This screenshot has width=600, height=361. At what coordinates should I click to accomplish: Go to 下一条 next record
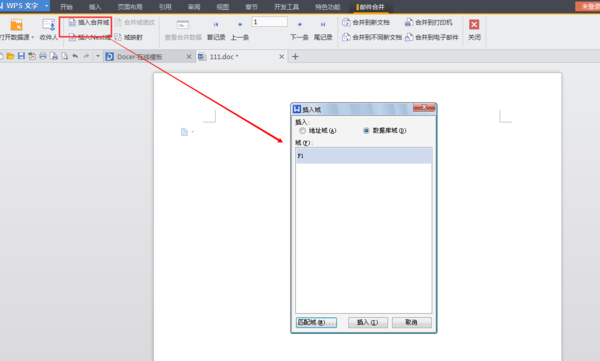click(299, 31)
